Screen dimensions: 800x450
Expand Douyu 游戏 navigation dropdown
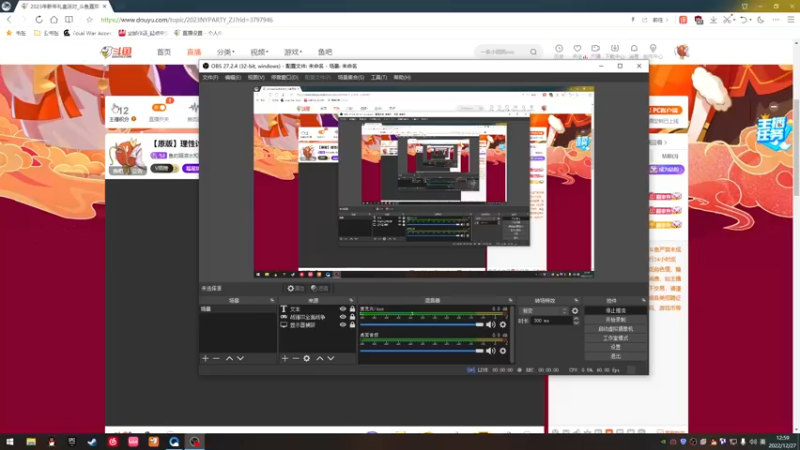click(293, 52)
